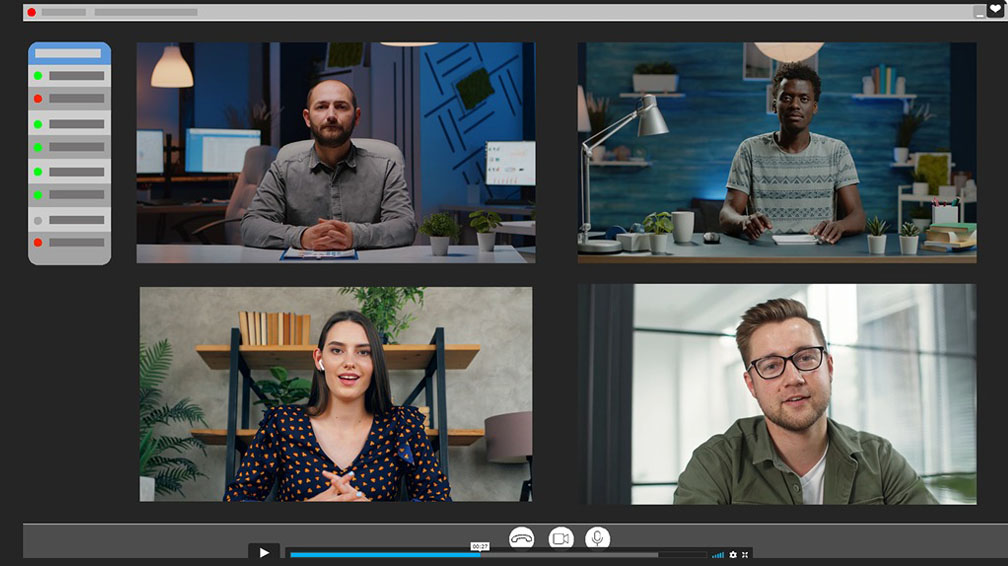End the call with the hang-up button
1008x566 pixels.
pos(521,538)
